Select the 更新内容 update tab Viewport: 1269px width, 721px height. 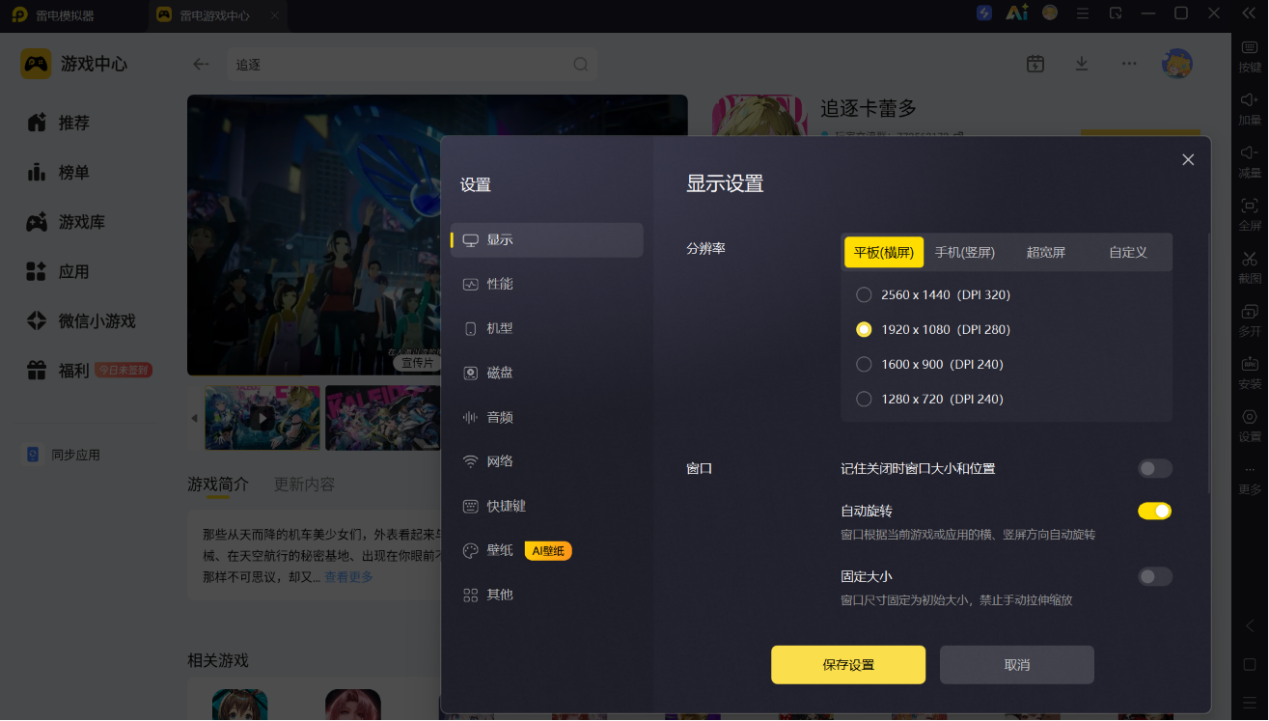pos(304,484)
